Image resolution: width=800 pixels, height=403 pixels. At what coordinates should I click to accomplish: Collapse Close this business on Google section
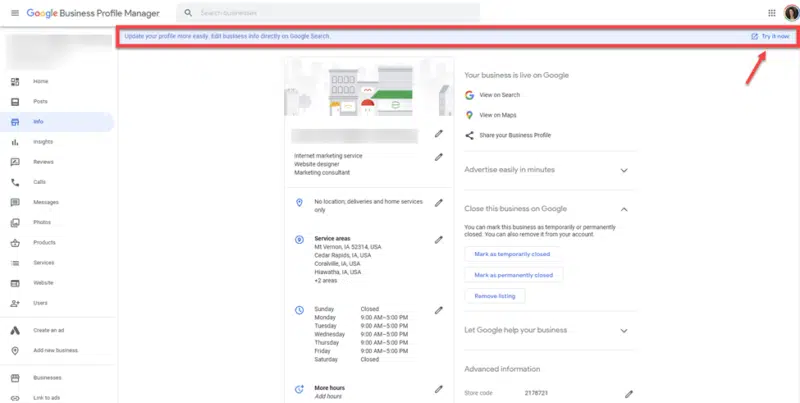pos(624,209)
